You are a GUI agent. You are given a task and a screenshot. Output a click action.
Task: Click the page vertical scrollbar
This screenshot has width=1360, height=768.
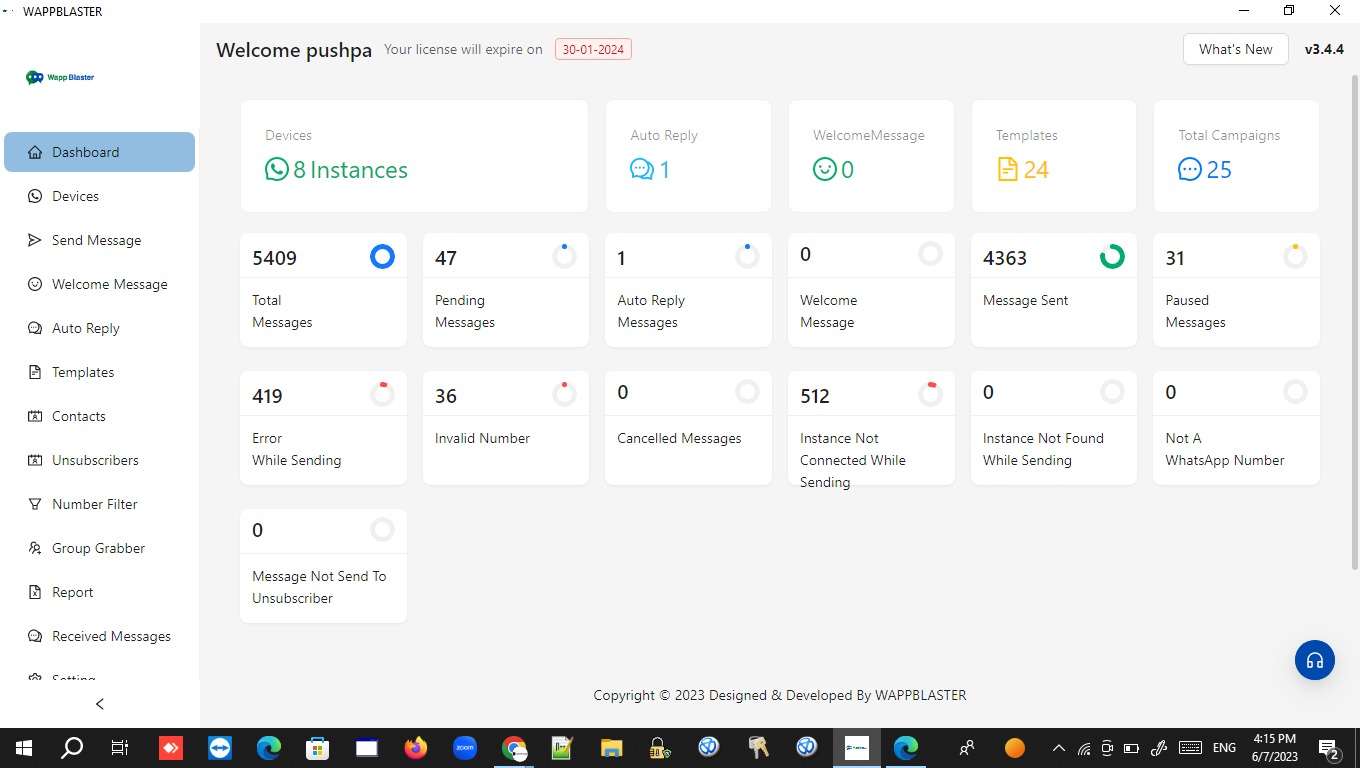point(1354,320)
